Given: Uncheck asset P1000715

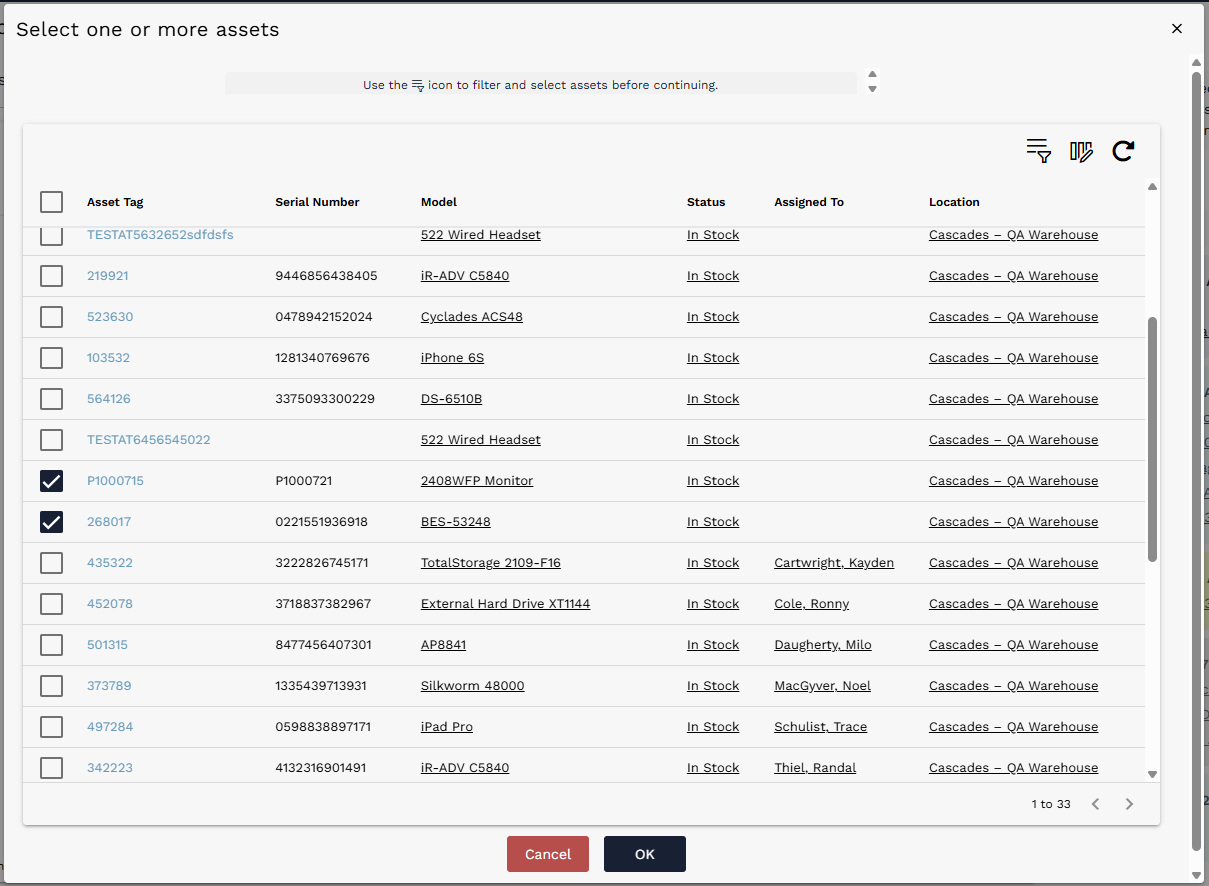Looking at the screenshot, I should click(x=51, y=481).
